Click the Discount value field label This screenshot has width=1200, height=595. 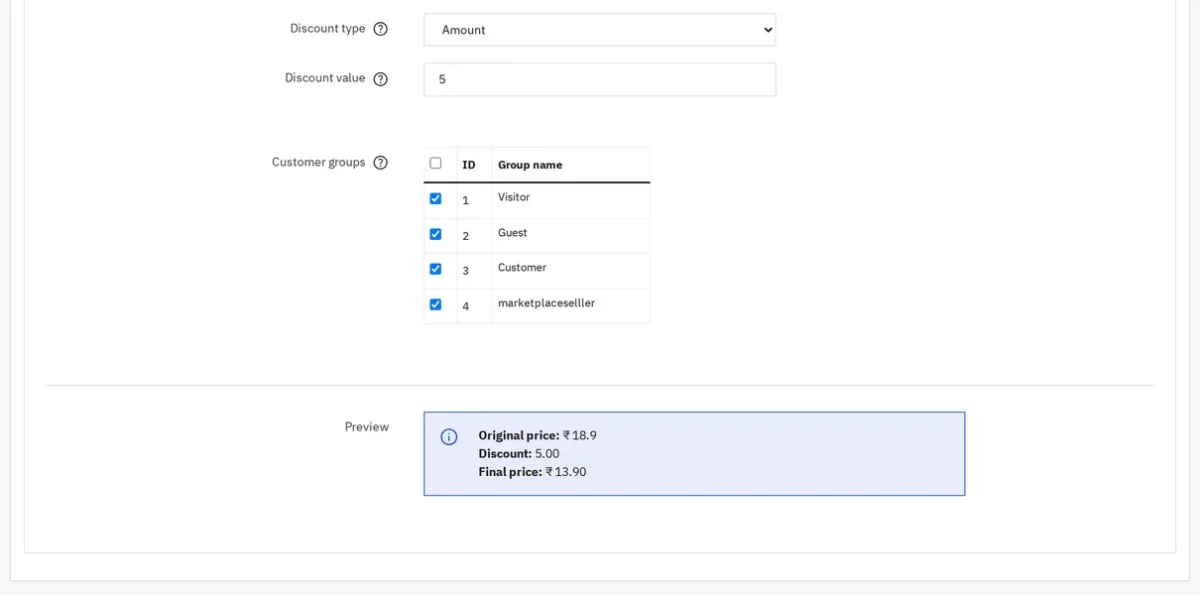[325, 78]
